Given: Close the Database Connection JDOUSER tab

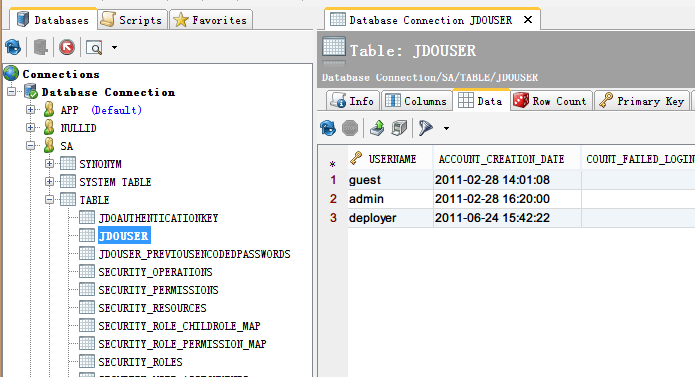Looking at the screenshot, I should pos(528,20).
